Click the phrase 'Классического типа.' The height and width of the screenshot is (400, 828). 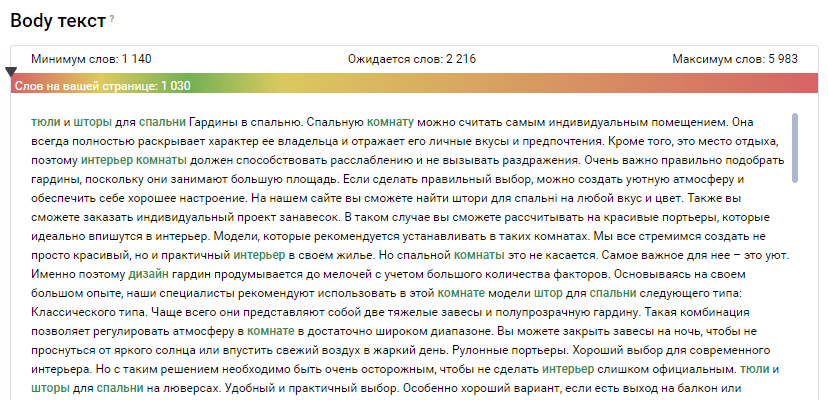point(90,312)
